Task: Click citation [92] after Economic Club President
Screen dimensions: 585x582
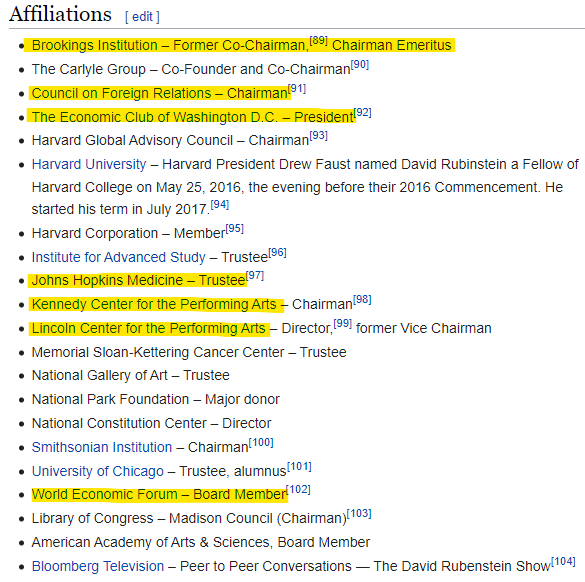Action: tap(363, 113)
